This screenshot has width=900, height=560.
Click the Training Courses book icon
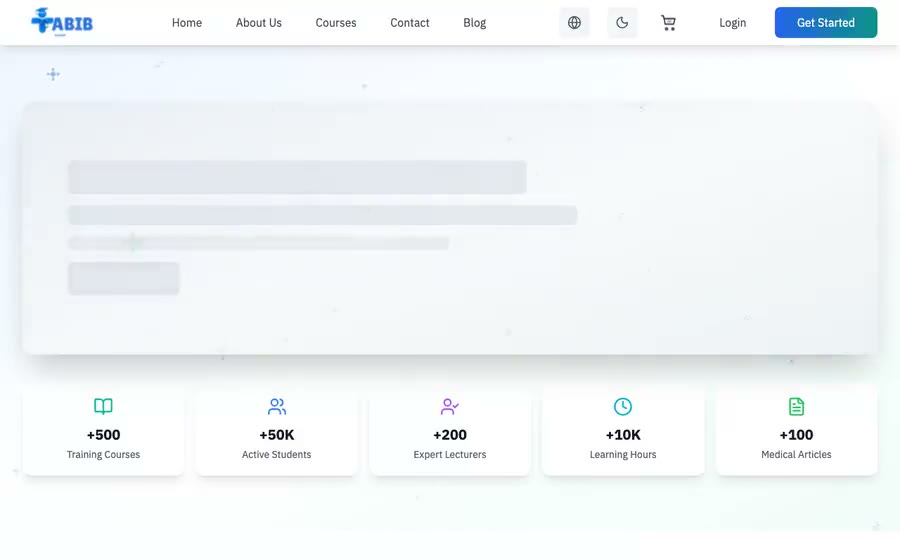[x=103, y=406]
